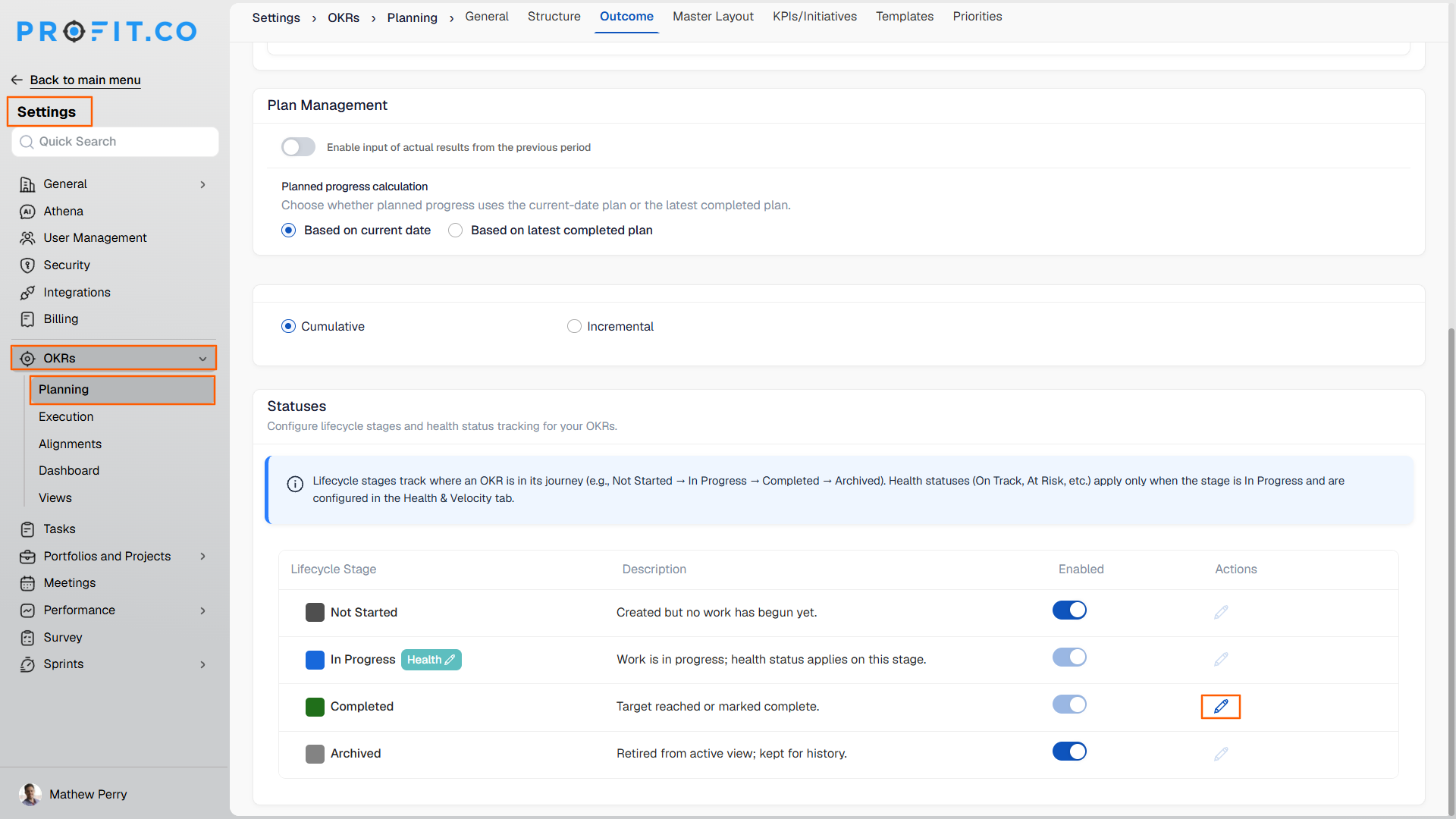
Task: Click the info icon in Statuses banner
Action: point(295,484)
